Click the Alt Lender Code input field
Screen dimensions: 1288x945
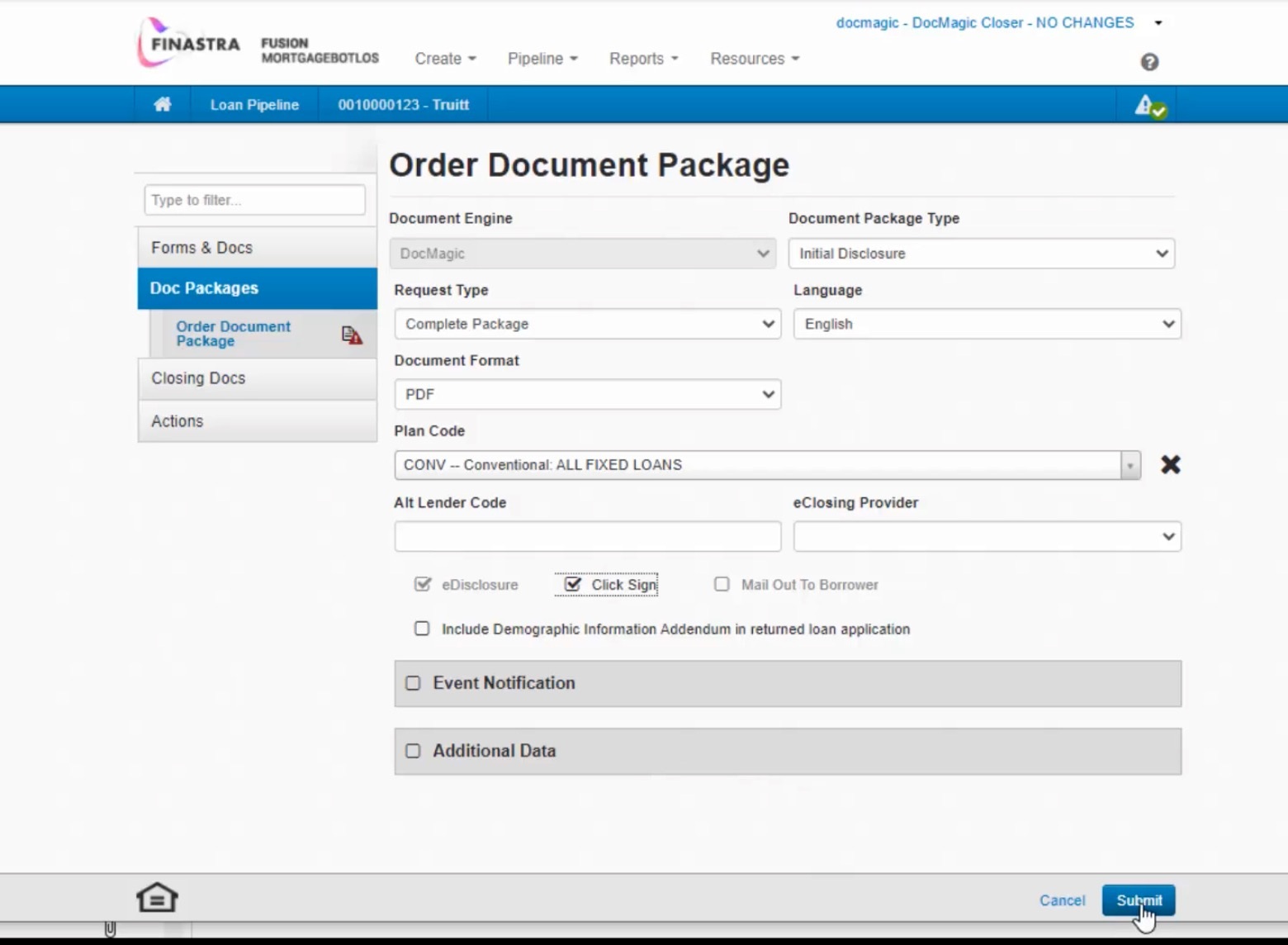point(587,536)
